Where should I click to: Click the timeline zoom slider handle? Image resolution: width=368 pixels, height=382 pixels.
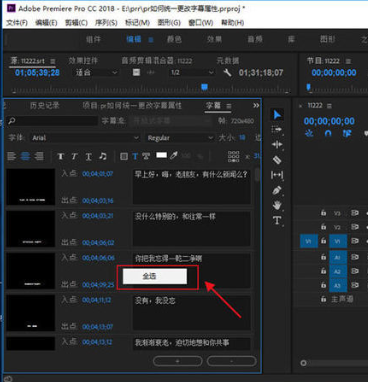click(303, 363)
